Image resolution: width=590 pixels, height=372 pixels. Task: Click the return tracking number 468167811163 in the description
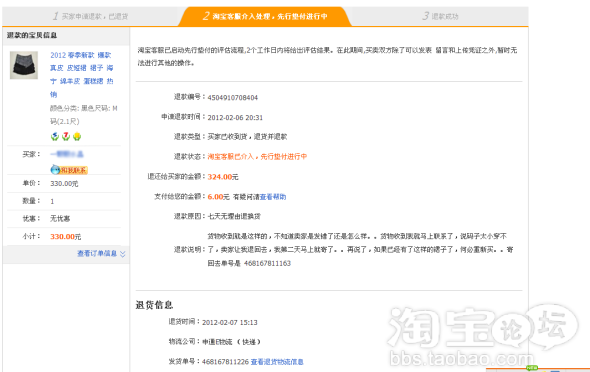point(267,263)
